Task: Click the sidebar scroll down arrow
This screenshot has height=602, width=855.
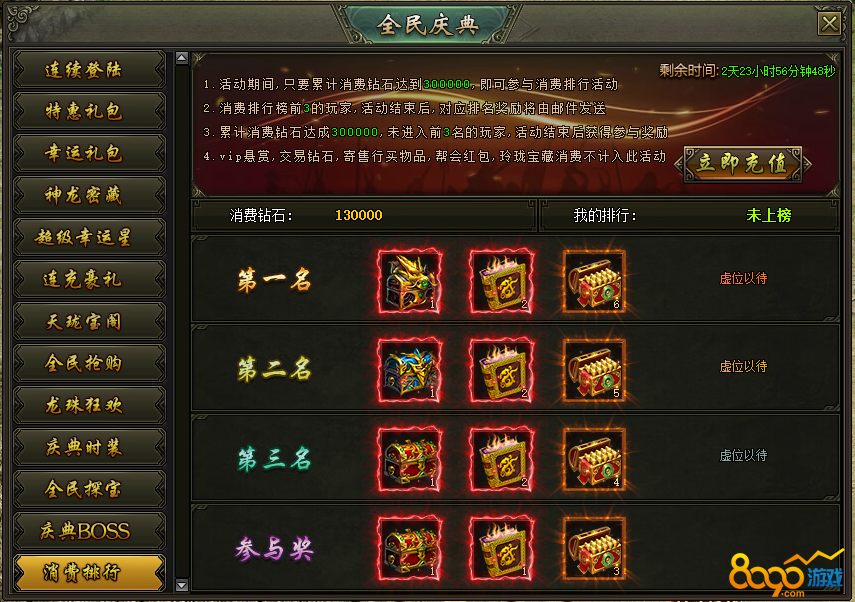Action: coord(182,586)
